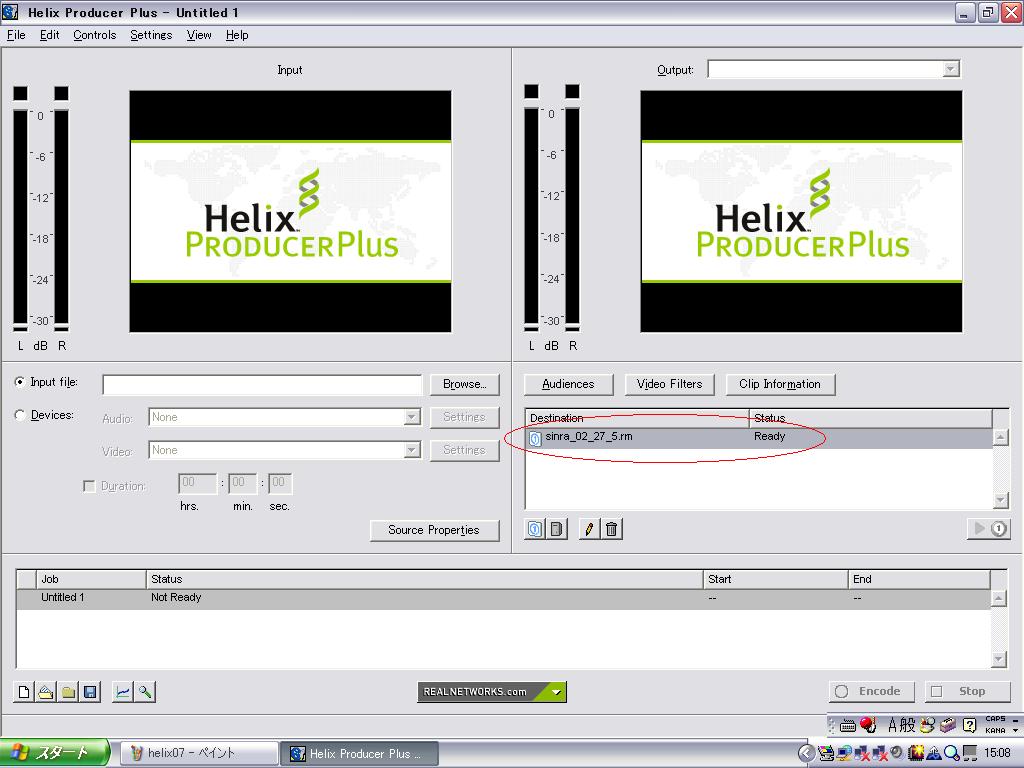1024x768 pixels.
Task: Show hidden tray icons arrow
Action: pos(806,753)
